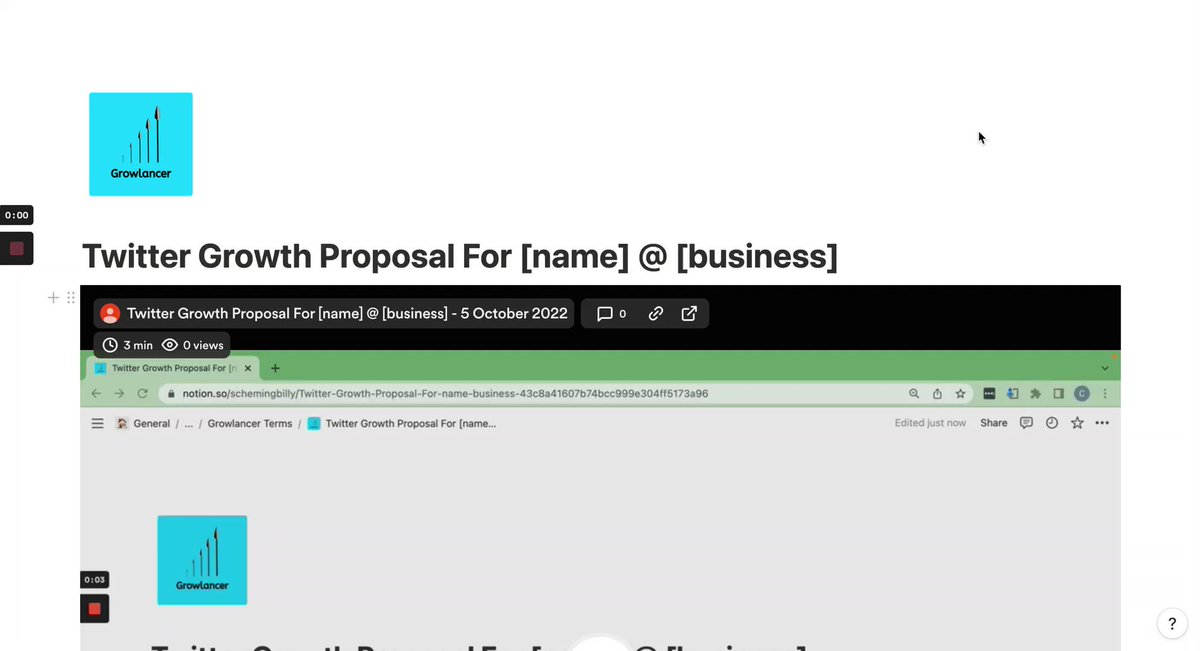Click the Share button in the Notion top bar
Screen dimensions: 1200x651
click(994, 423)
